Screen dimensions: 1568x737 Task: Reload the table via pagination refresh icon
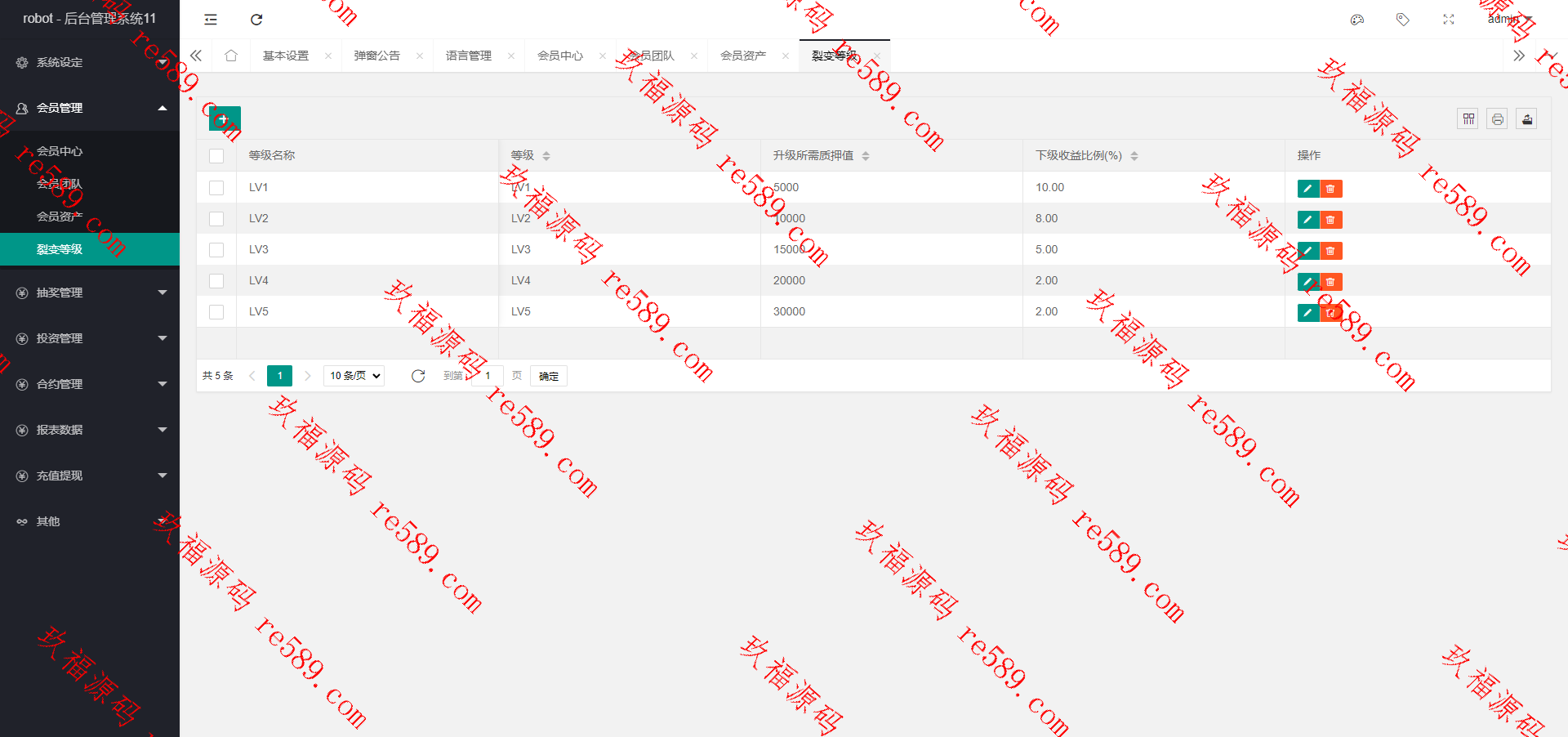418,376
